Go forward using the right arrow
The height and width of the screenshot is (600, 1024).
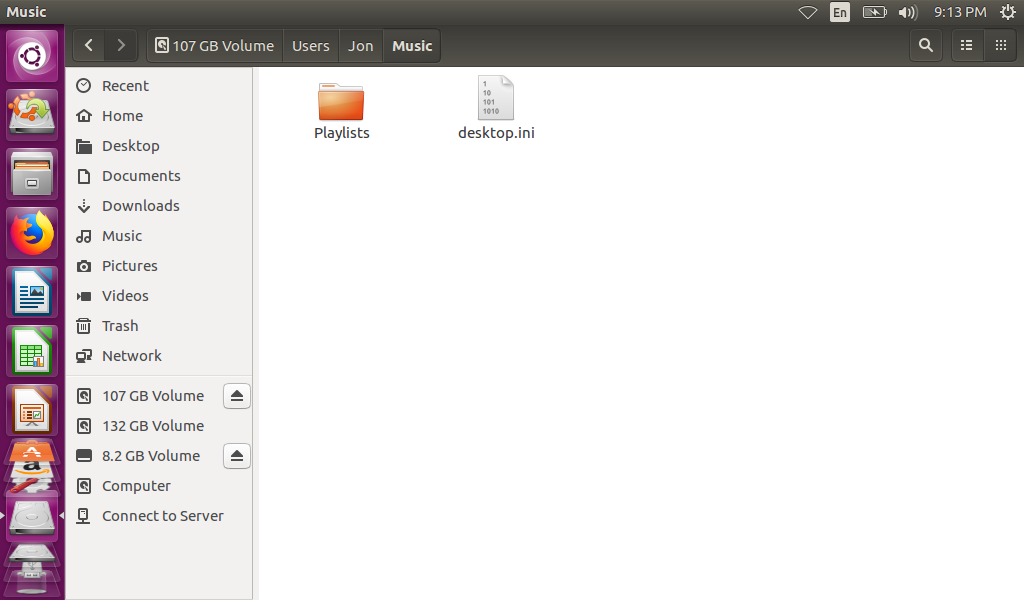[x=121, y=45]
